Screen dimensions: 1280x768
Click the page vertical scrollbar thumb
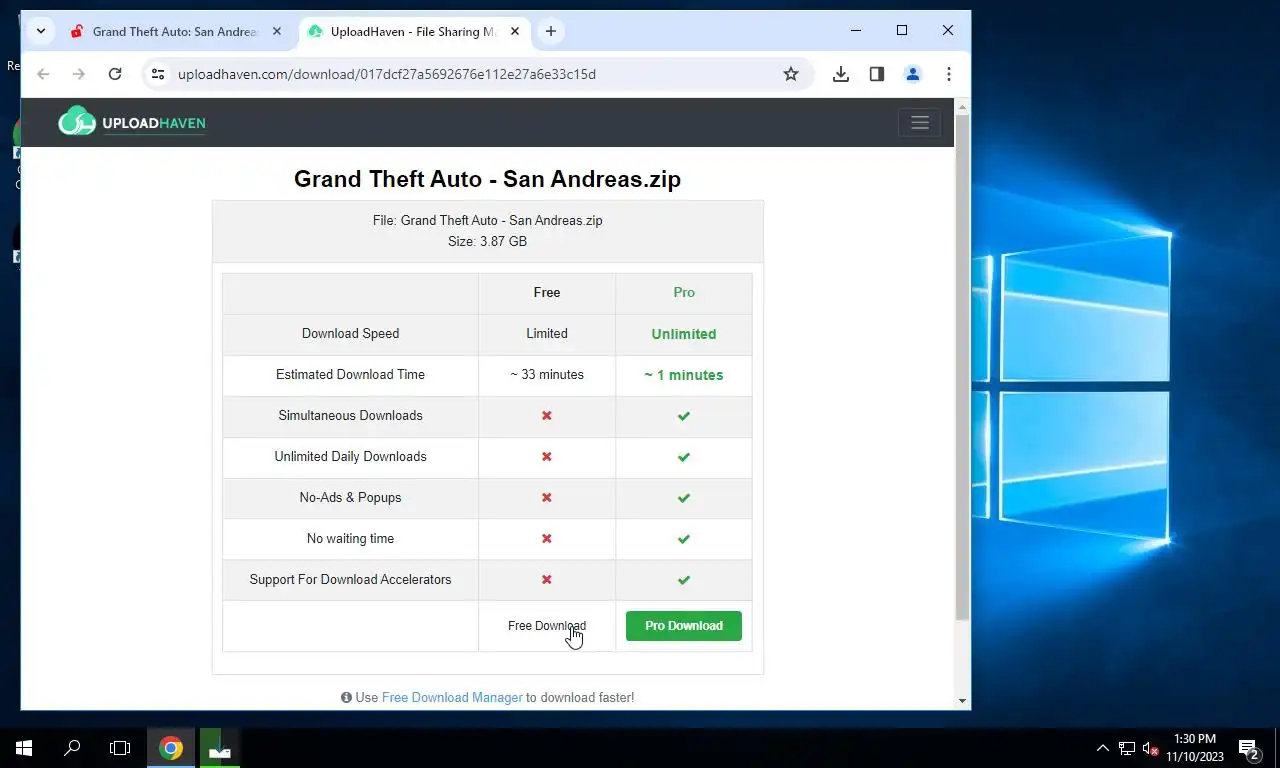tap(962, 367)
